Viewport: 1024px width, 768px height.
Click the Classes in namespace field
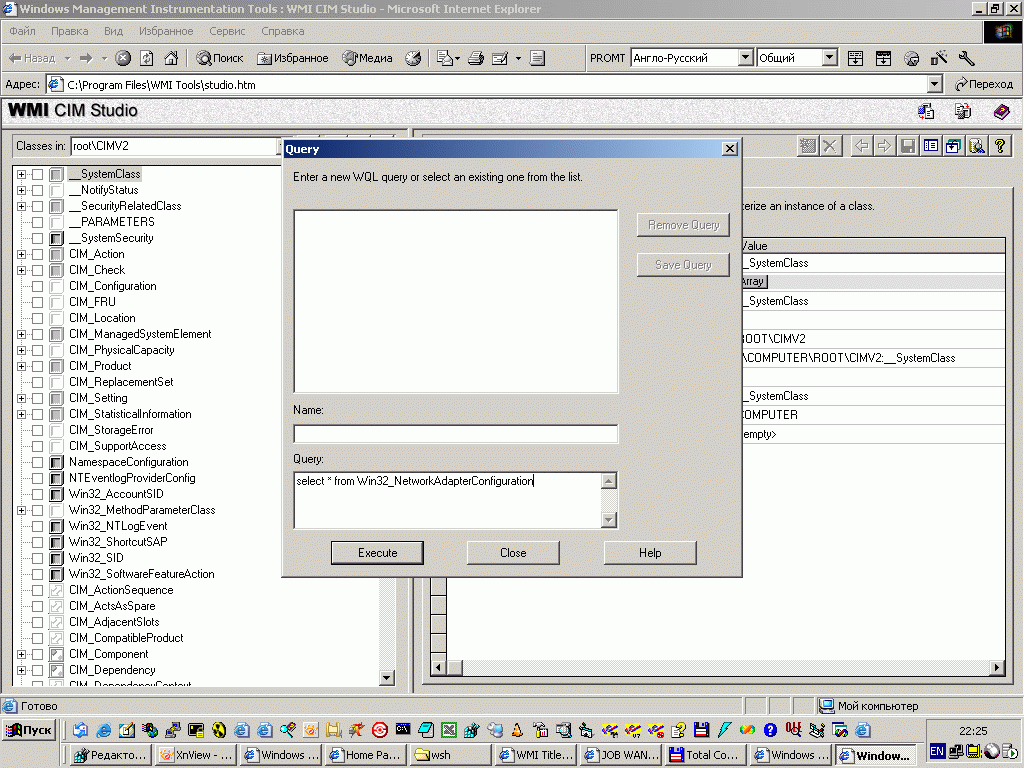coord(174,146)
